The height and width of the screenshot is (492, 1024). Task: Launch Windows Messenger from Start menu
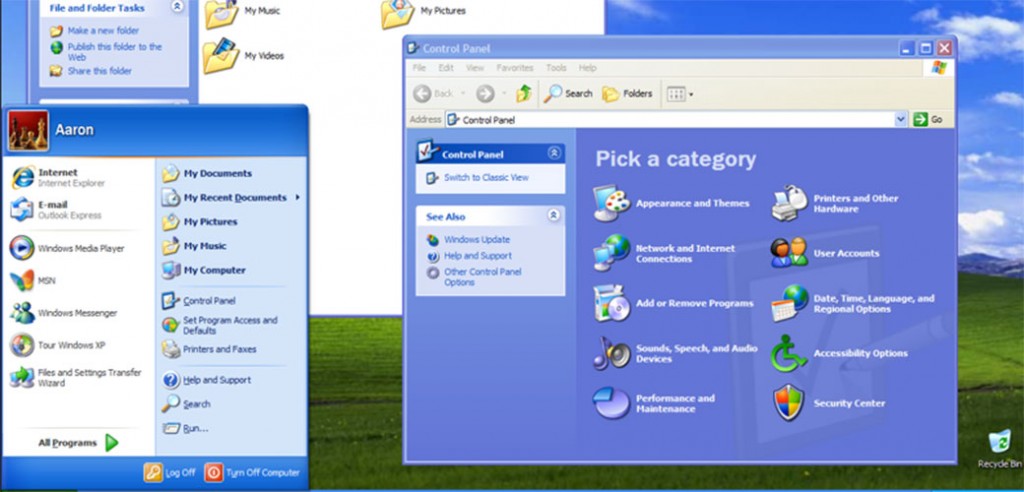(x=63, y=313)
